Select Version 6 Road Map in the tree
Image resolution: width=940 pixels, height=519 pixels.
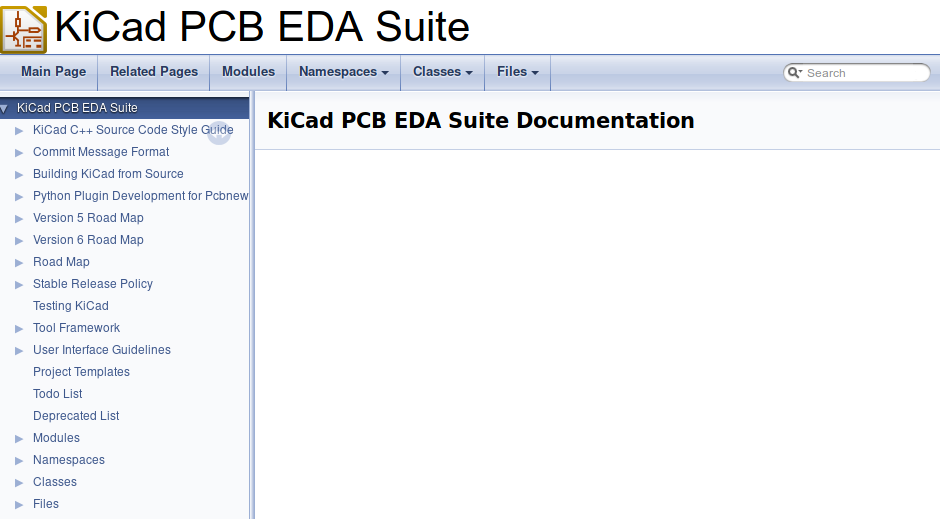[x=88, y=240]
